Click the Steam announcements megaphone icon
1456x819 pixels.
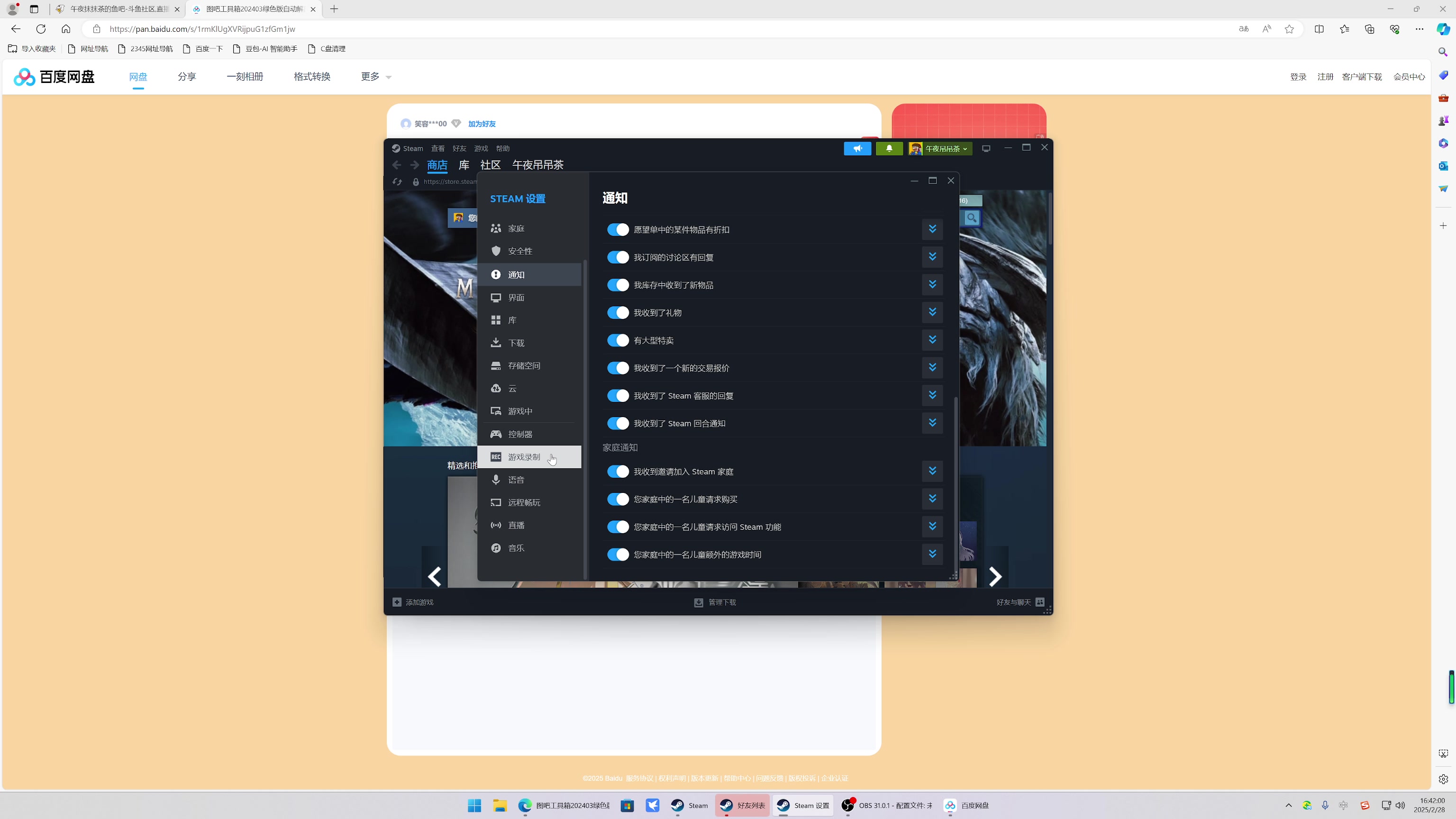857,148
